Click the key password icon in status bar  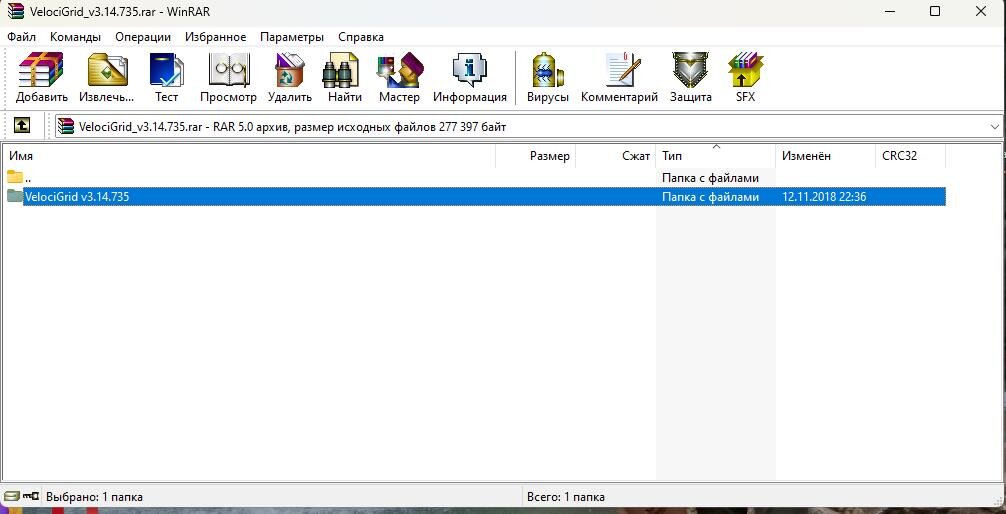pyautogui.click(x=30, y=496)
